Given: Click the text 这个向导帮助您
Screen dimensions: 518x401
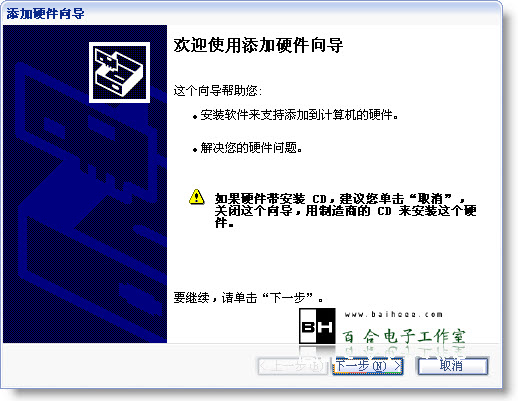Looking at the screenshot, I should tap(217, 90).
